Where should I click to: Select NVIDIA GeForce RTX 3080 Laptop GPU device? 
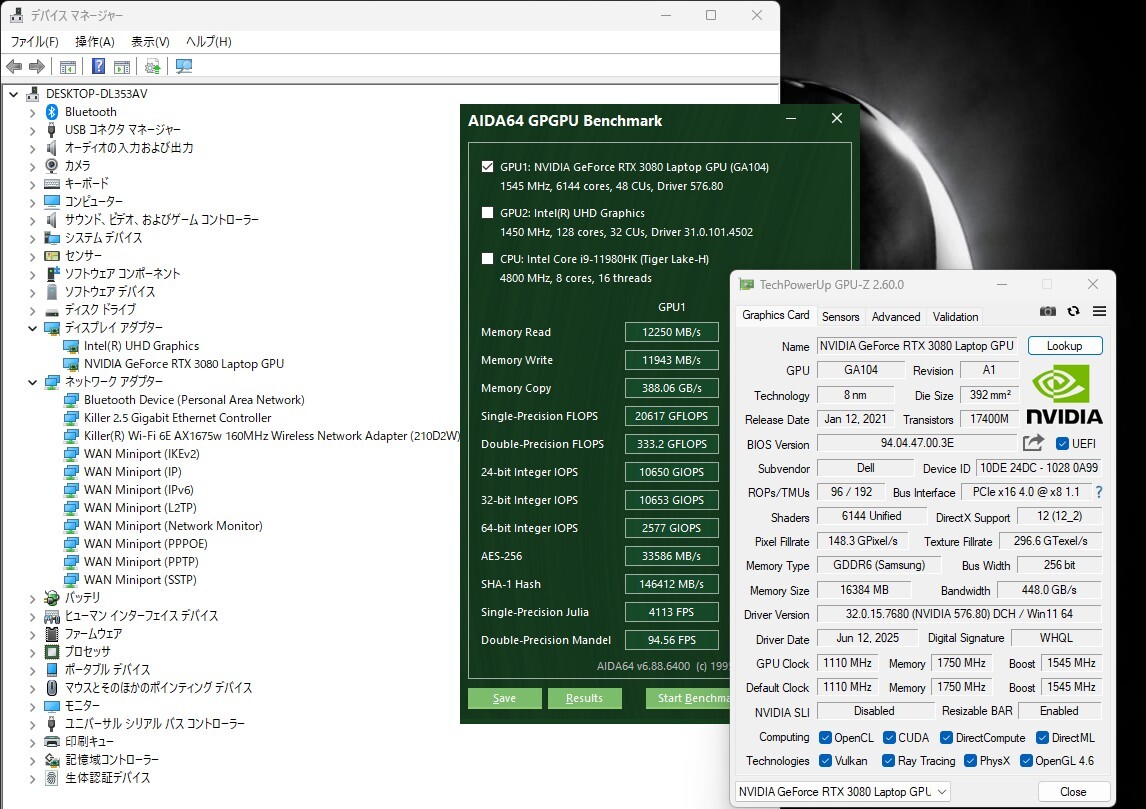(183, 364)
